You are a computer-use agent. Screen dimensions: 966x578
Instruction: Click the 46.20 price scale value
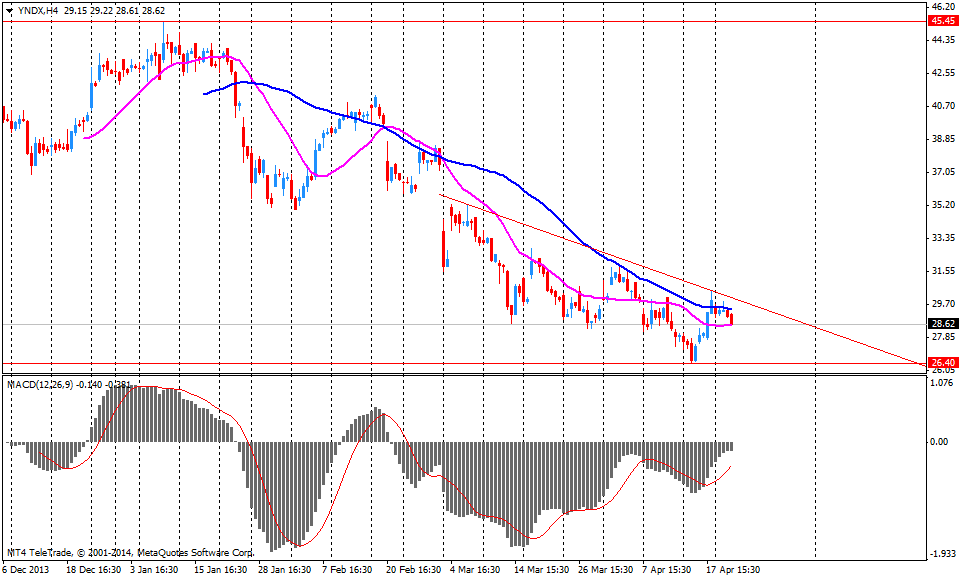[x=943, y=7]
